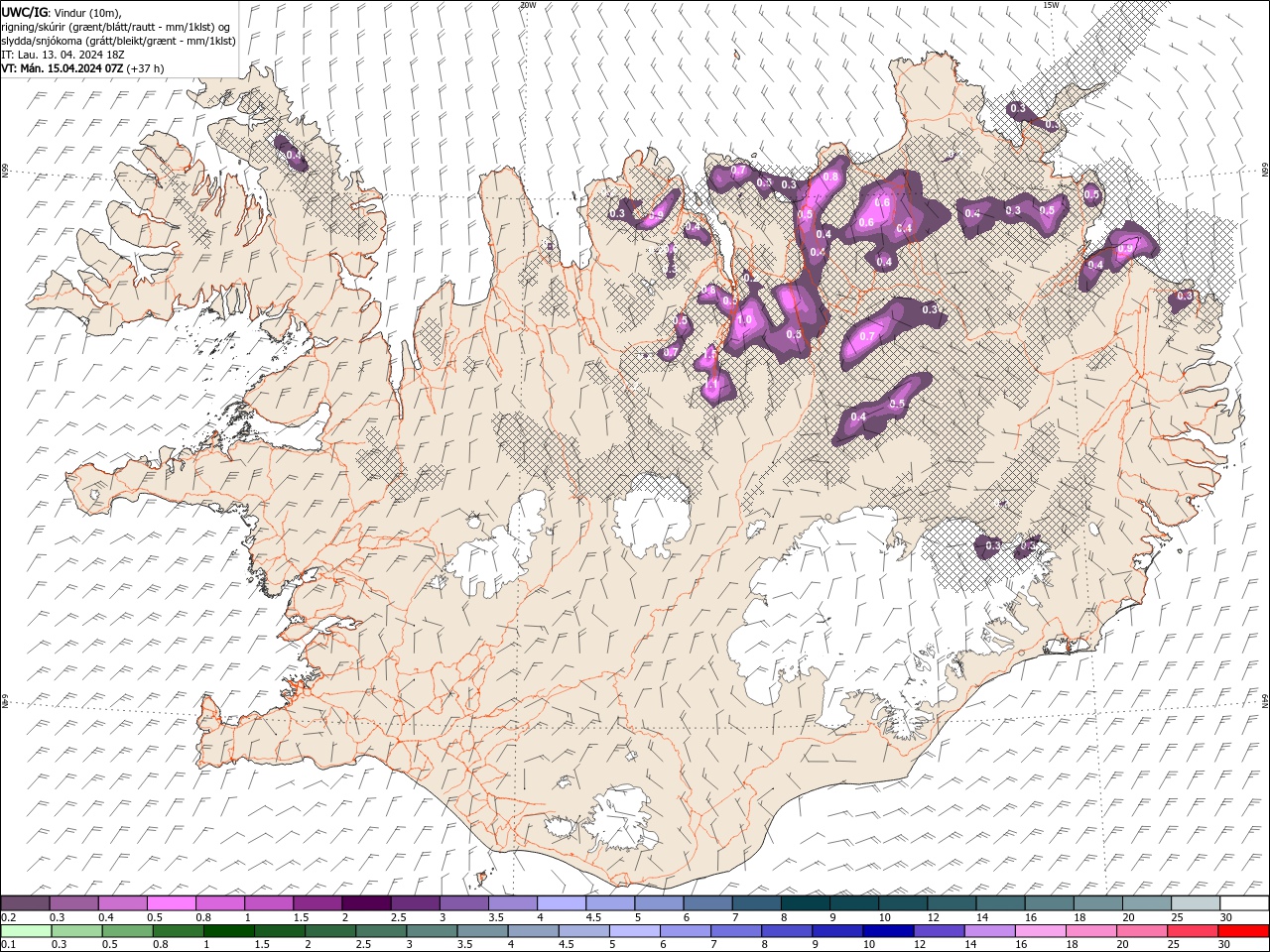
Task: Click the lower scale swatch between 3 and 3.5
Action: coord(432,931)
